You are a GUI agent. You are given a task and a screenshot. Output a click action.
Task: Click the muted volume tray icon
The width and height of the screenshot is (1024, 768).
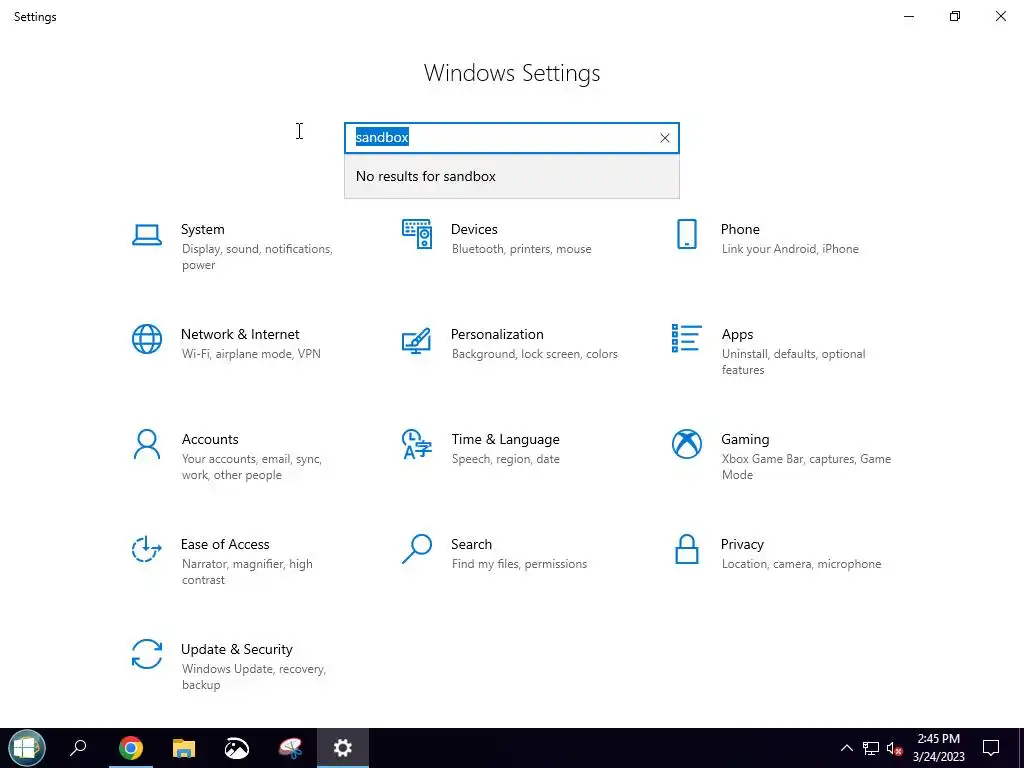click(894, 748)
